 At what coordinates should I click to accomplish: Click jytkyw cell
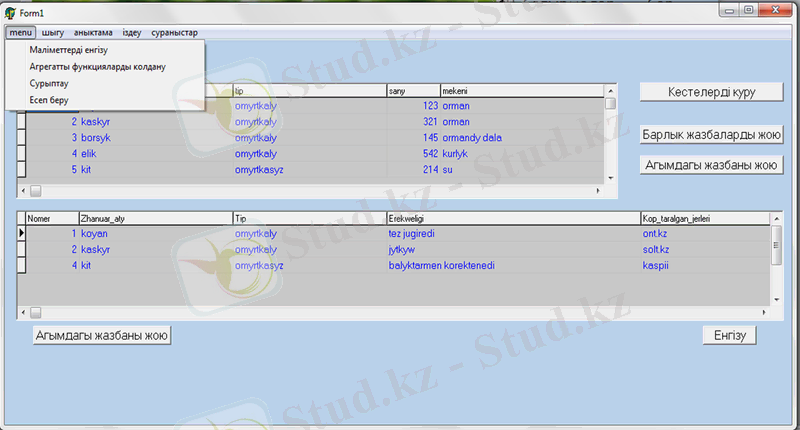click(x=514, y=249)
